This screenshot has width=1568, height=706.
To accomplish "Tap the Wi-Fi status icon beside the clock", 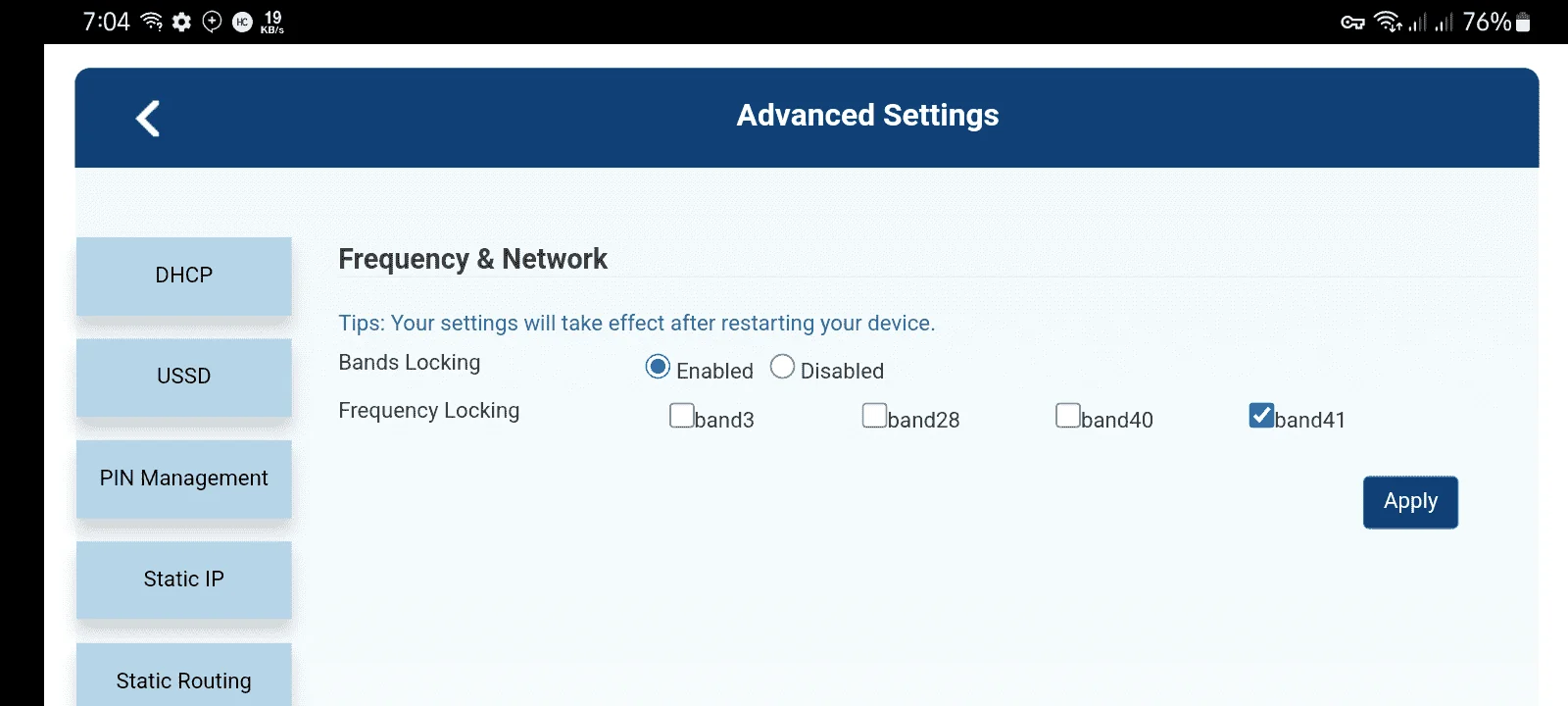I will (x=152, y=22).
